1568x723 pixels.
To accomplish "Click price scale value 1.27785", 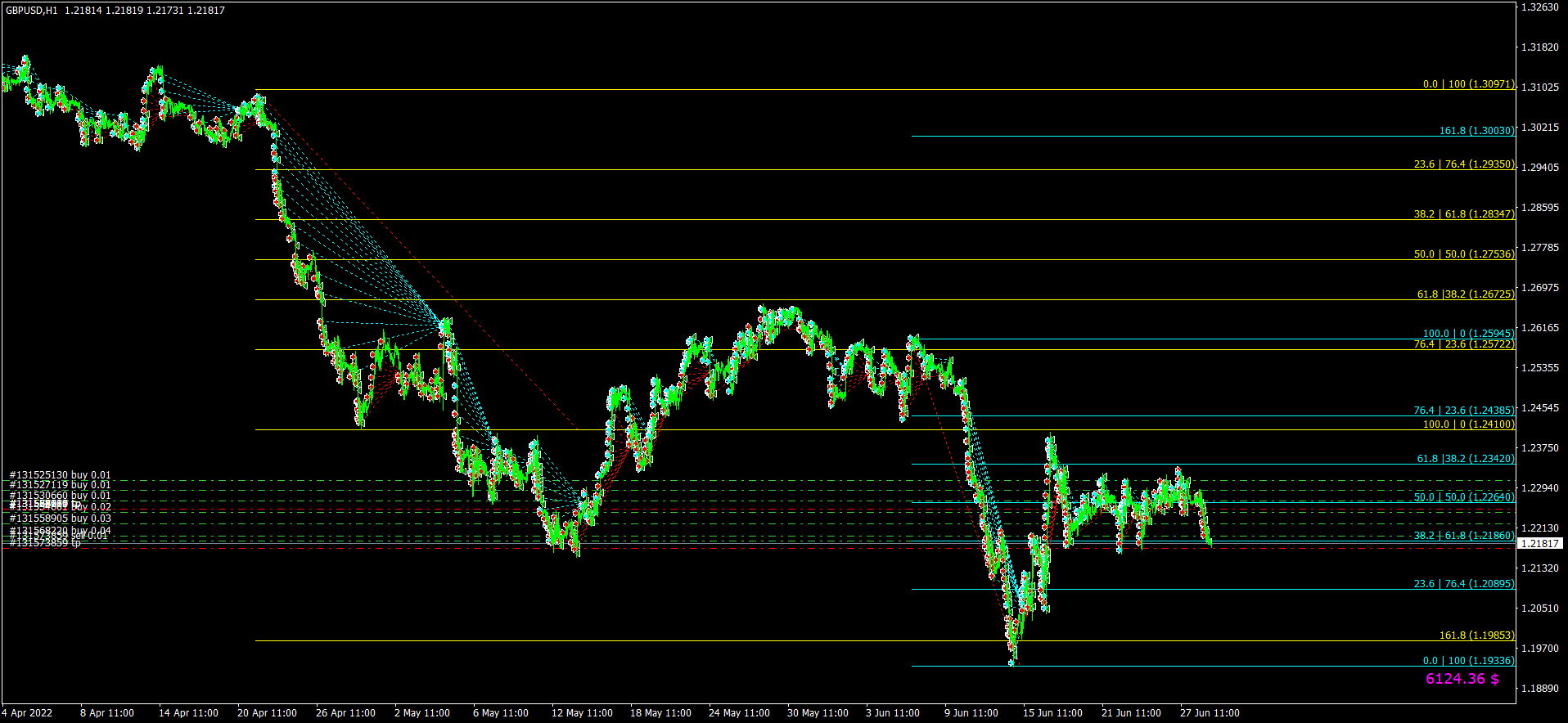I will click(1539, 248).
